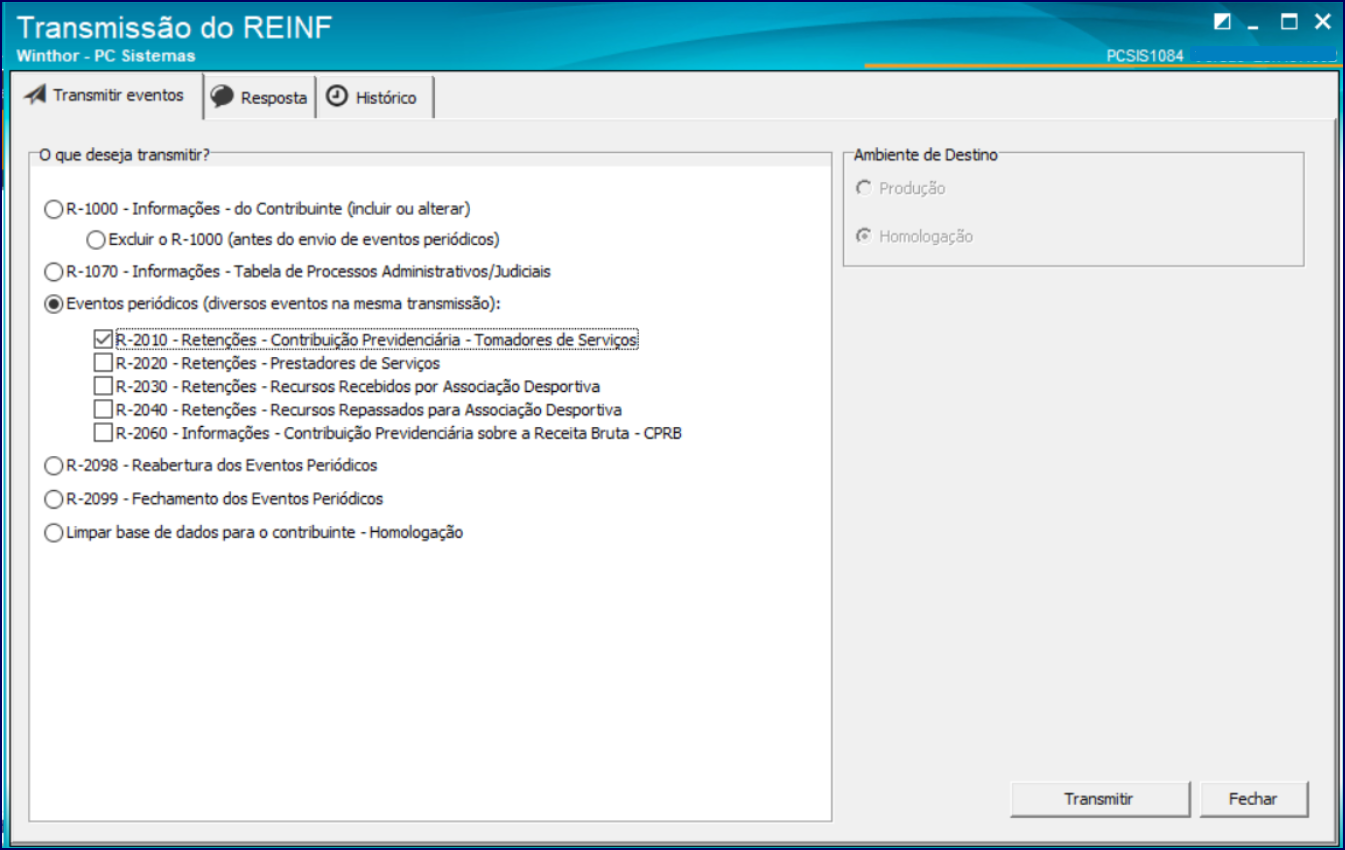This screenshot has height=850, width=1345.
Task: Open the Transmitir eventos tab
Action: (x=106, y=96)
